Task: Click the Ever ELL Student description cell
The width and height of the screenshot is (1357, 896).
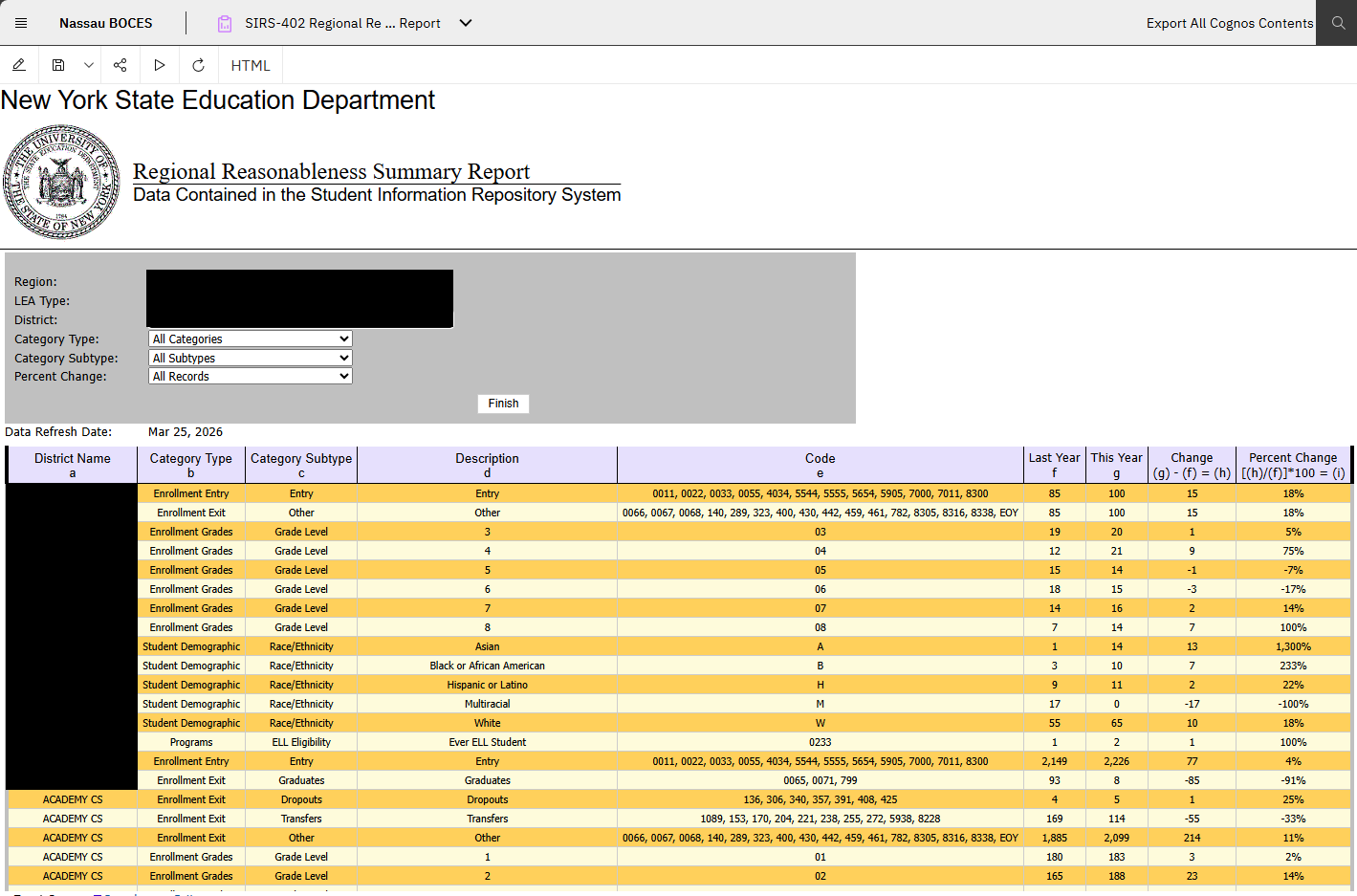Action: click(488, 742)
